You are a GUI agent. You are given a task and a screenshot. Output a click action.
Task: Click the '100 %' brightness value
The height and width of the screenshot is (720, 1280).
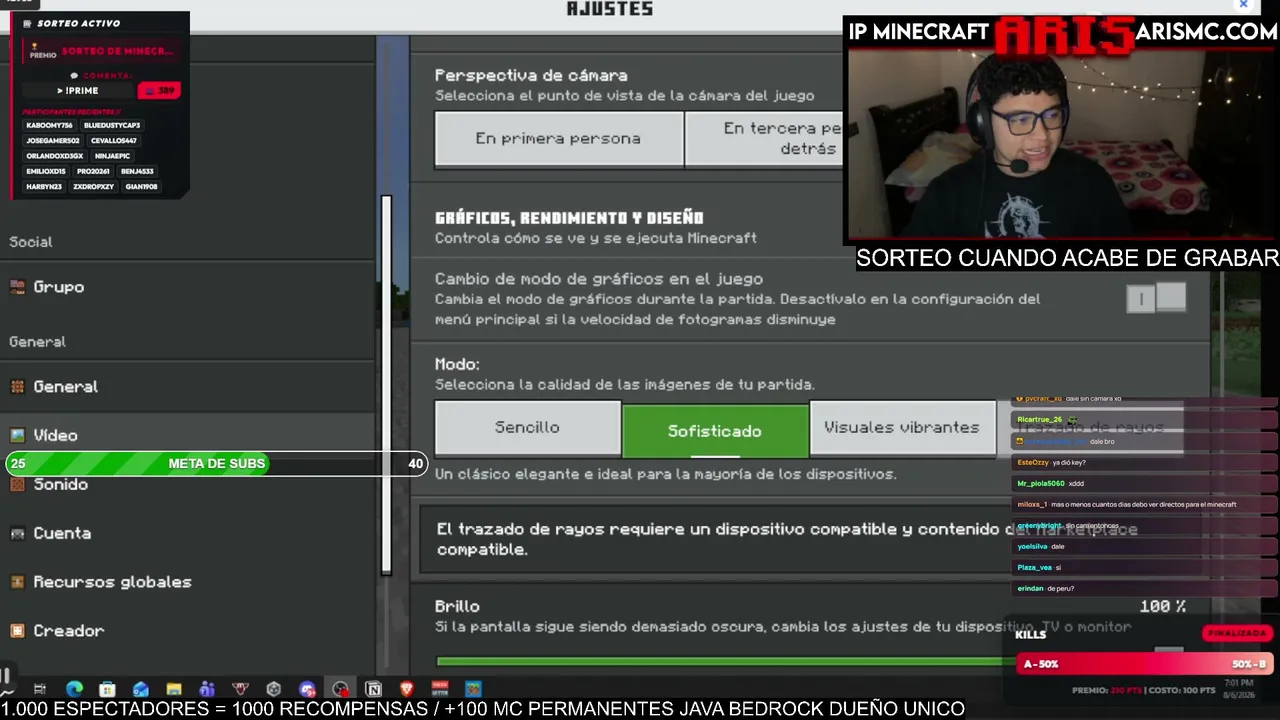coord(1163,607)
